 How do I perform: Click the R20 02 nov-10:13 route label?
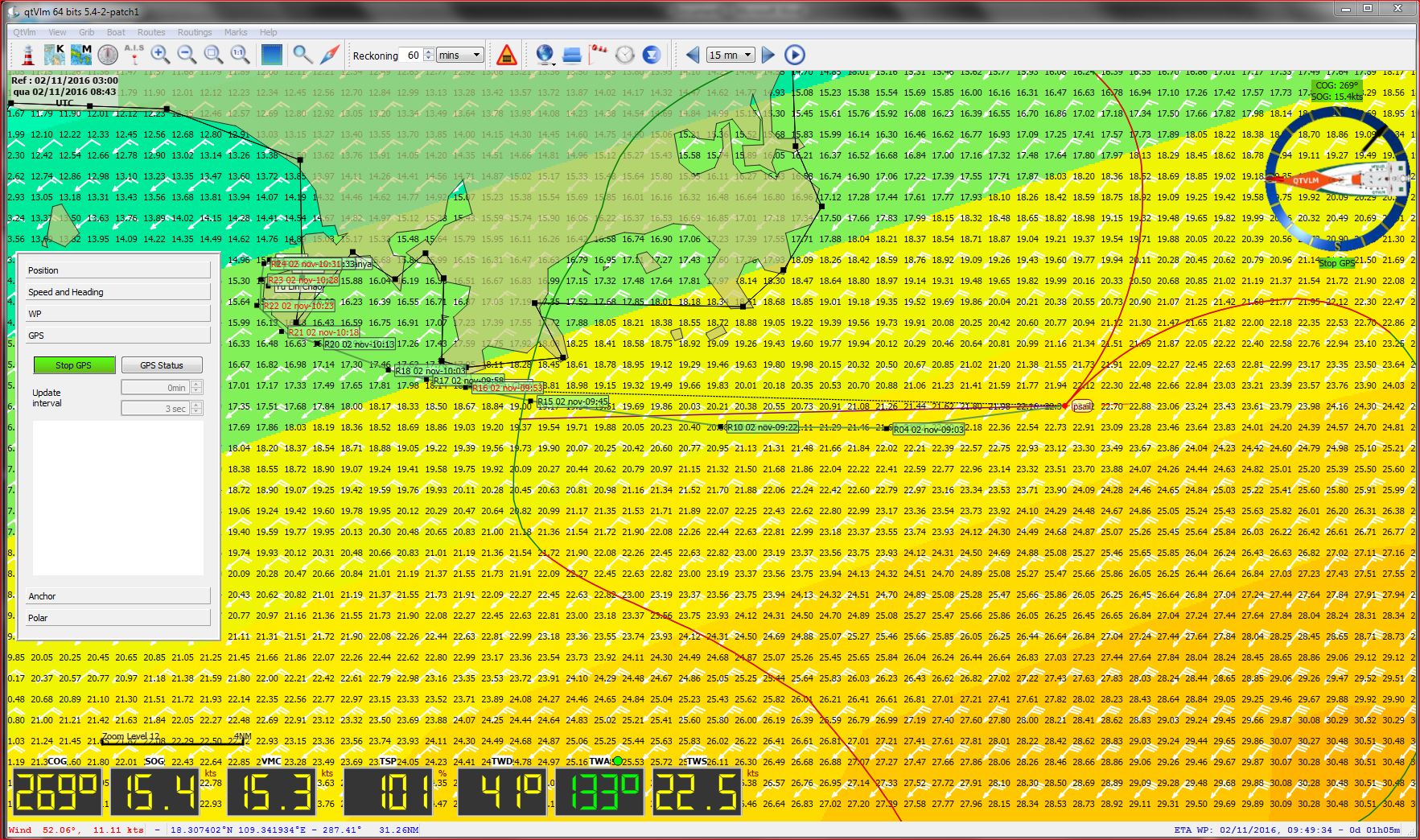[359, 344]
